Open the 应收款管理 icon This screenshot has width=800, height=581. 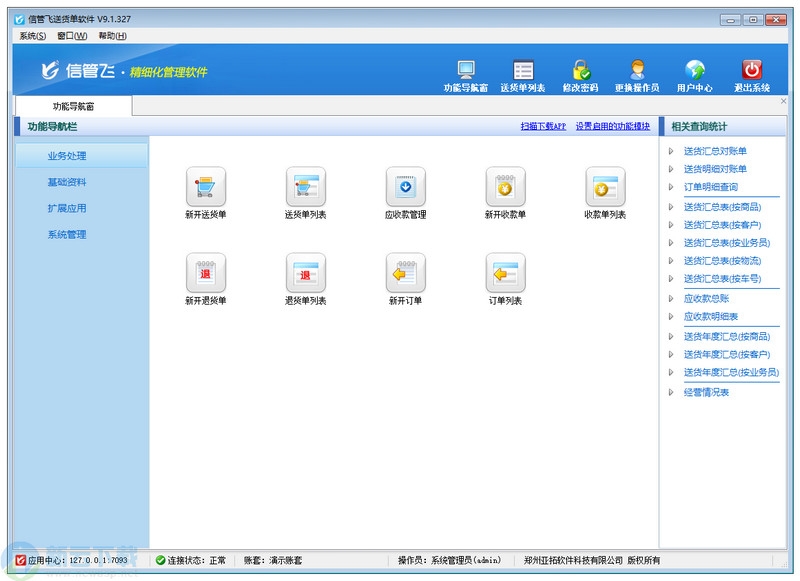pyautogui.click(x=405, y=187)
